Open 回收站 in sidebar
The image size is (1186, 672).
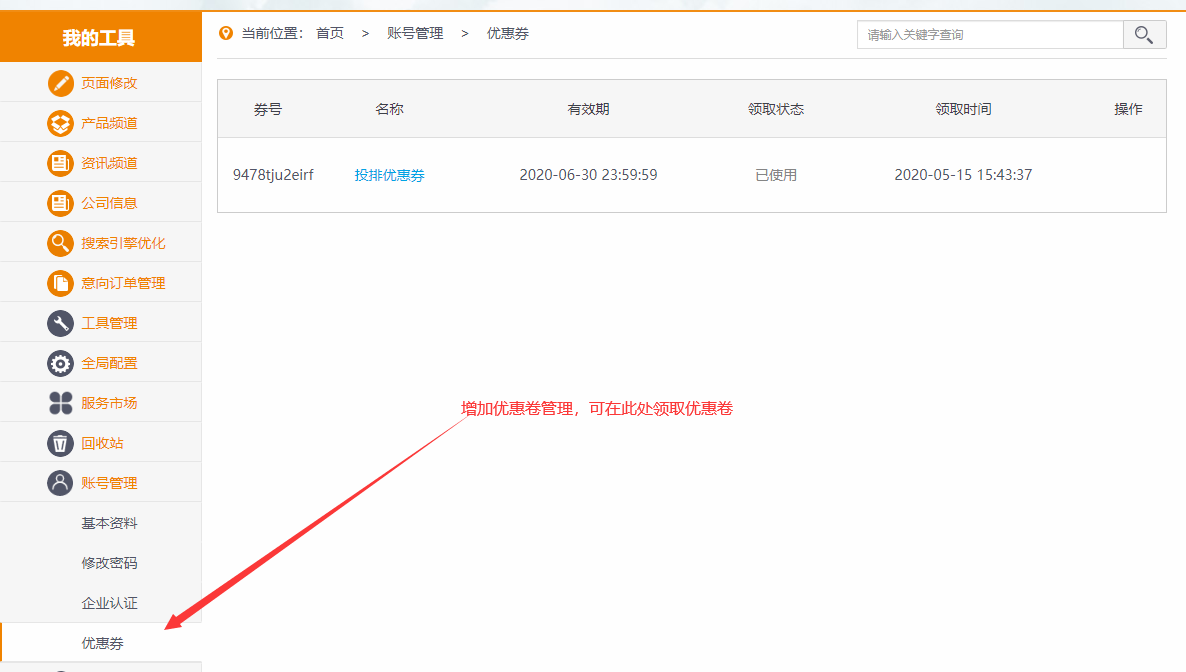tap(101, 443)
